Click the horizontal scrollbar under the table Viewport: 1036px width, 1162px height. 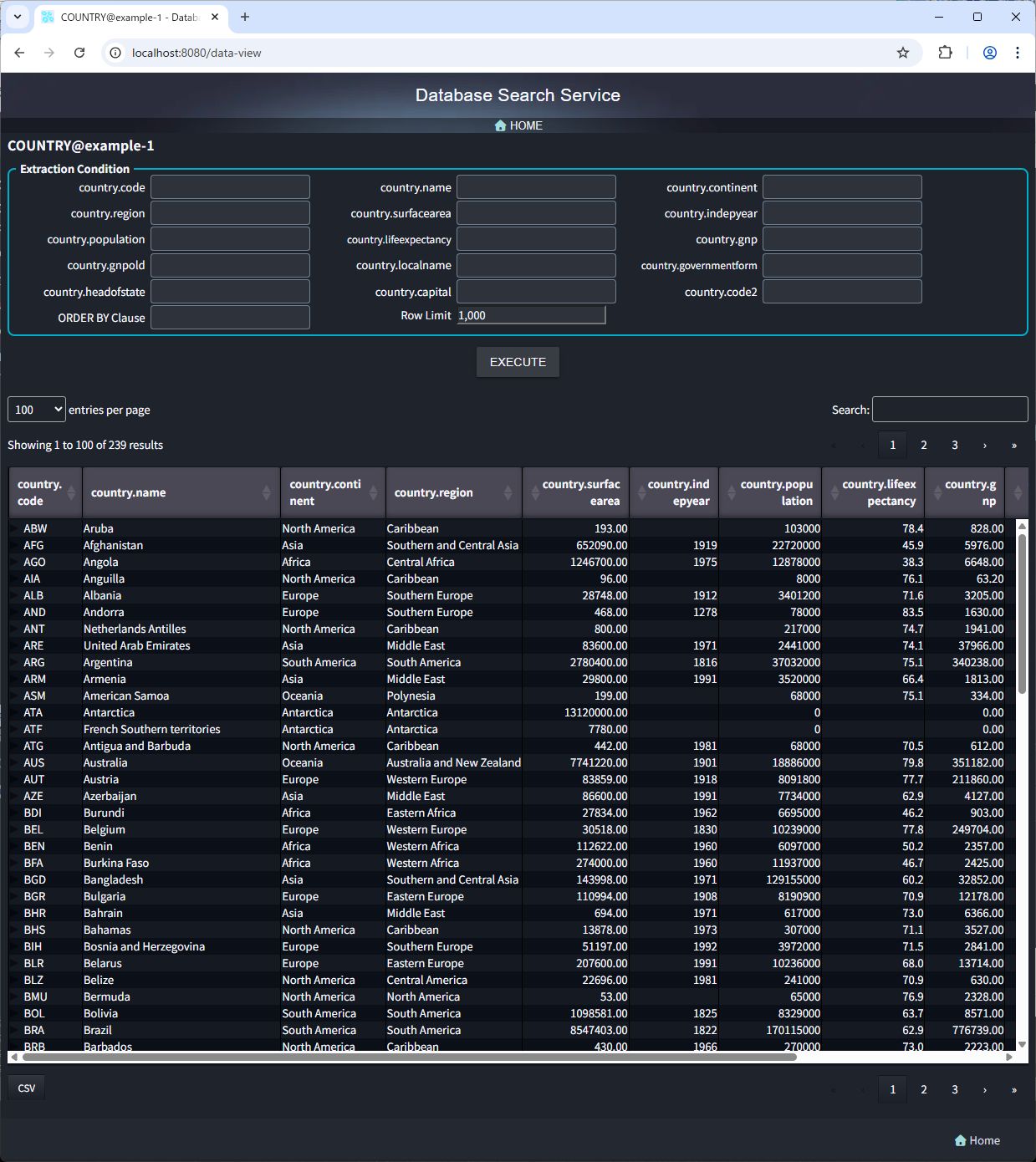click(410, 1057)
